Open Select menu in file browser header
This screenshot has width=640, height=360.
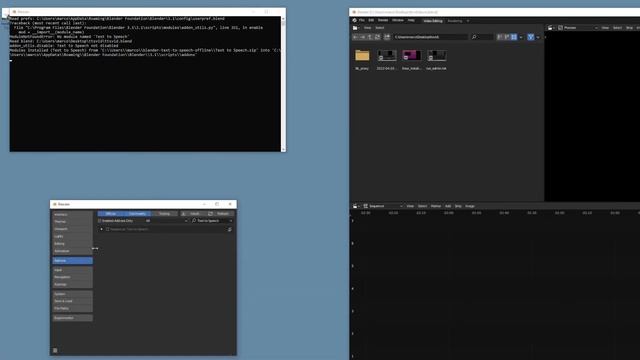pos(380,28)
